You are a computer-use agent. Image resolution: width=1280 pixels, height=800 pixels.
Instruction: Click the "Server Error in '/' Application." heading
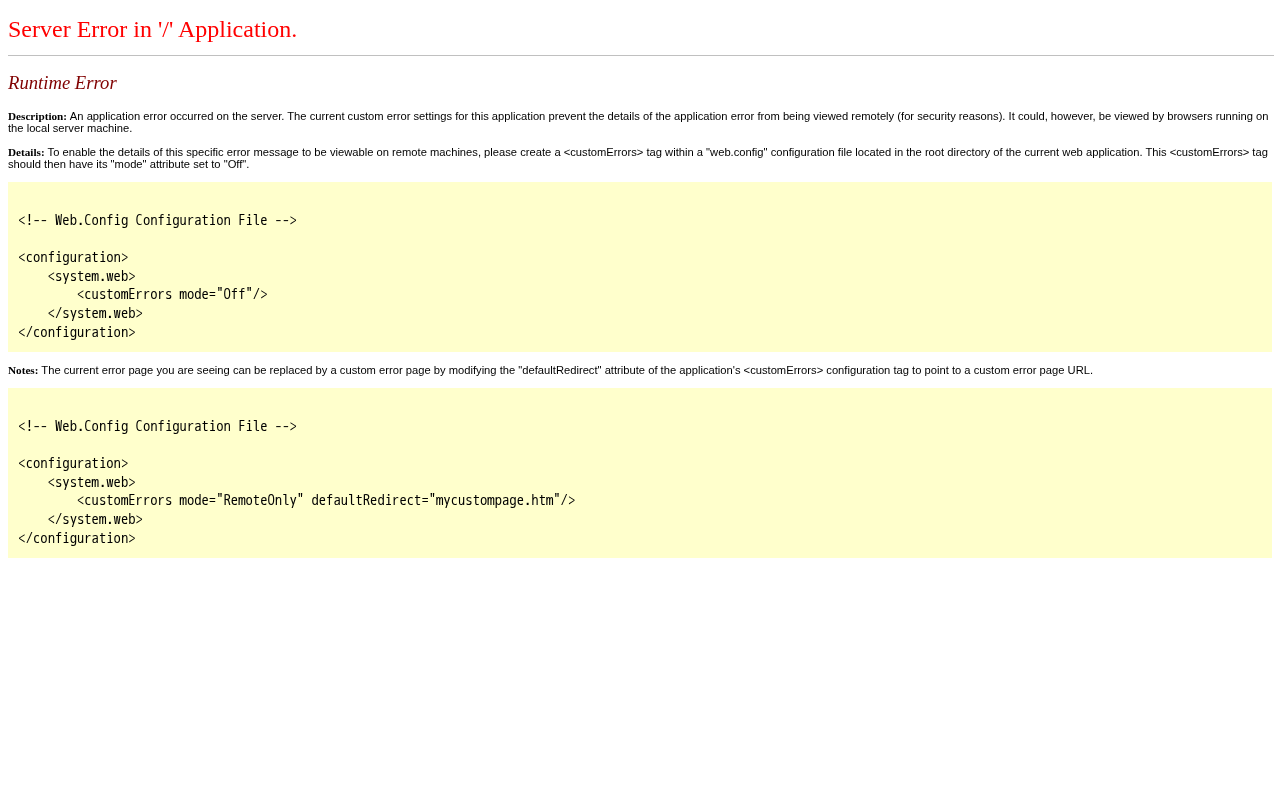click(x=152, y=30)
